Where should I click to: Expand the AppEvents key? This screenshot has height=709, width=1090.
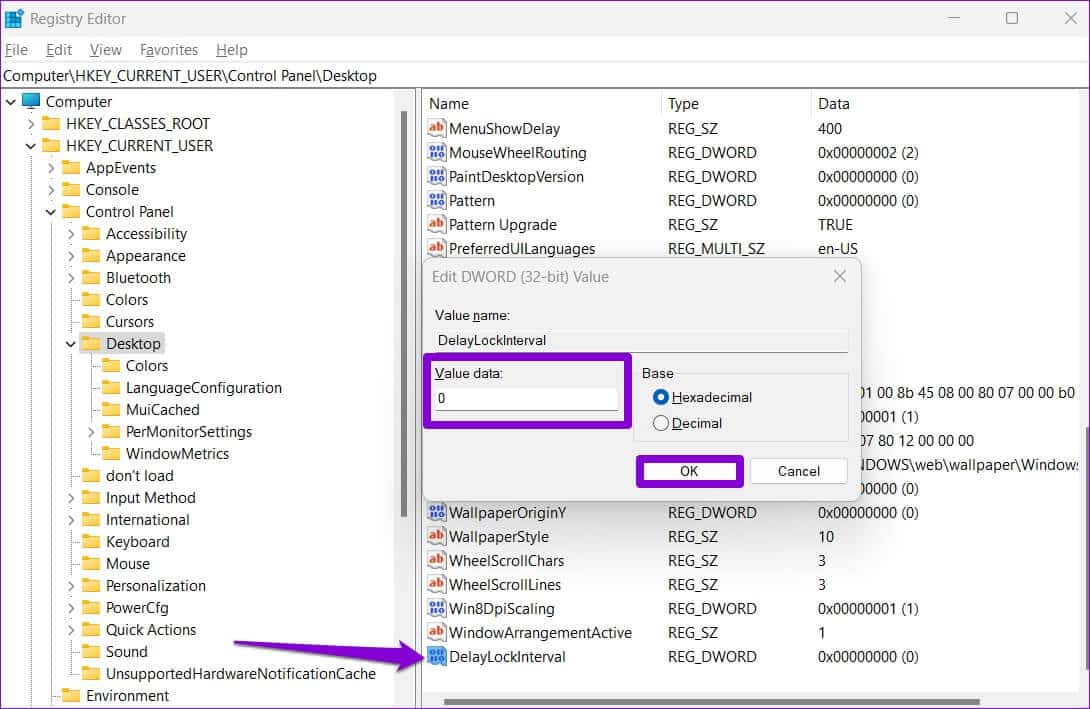point(51,168)
